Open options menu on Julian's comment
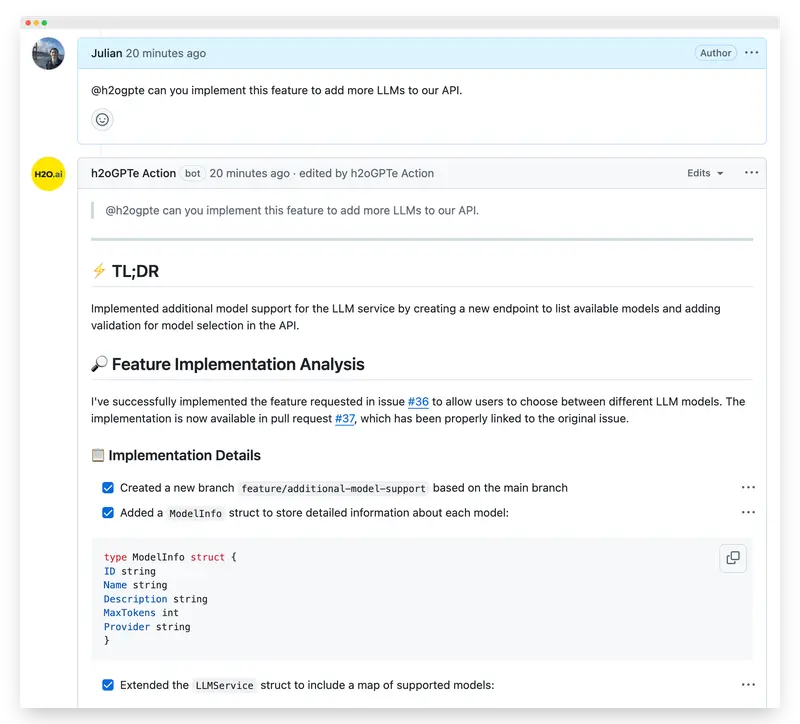The height and width of the screenshot is (724, 800). coord(751,53)
